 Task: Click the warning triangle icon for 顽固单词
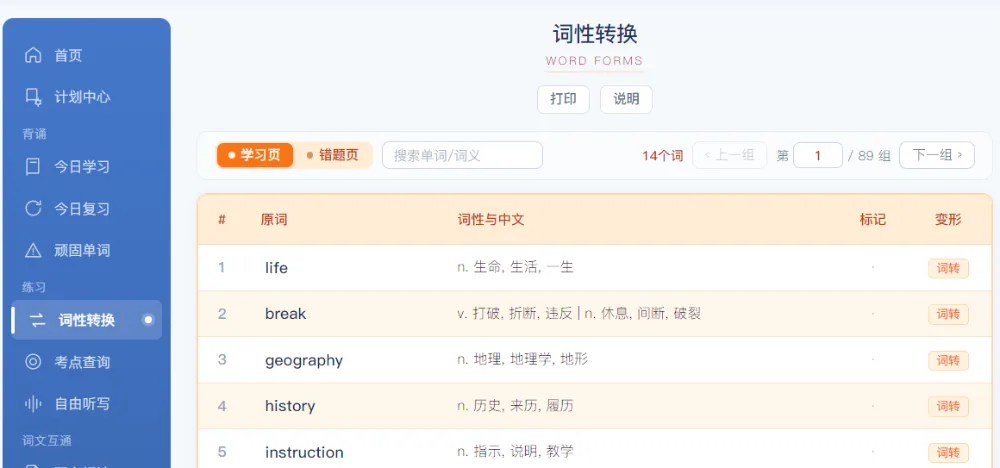point(33,250)
